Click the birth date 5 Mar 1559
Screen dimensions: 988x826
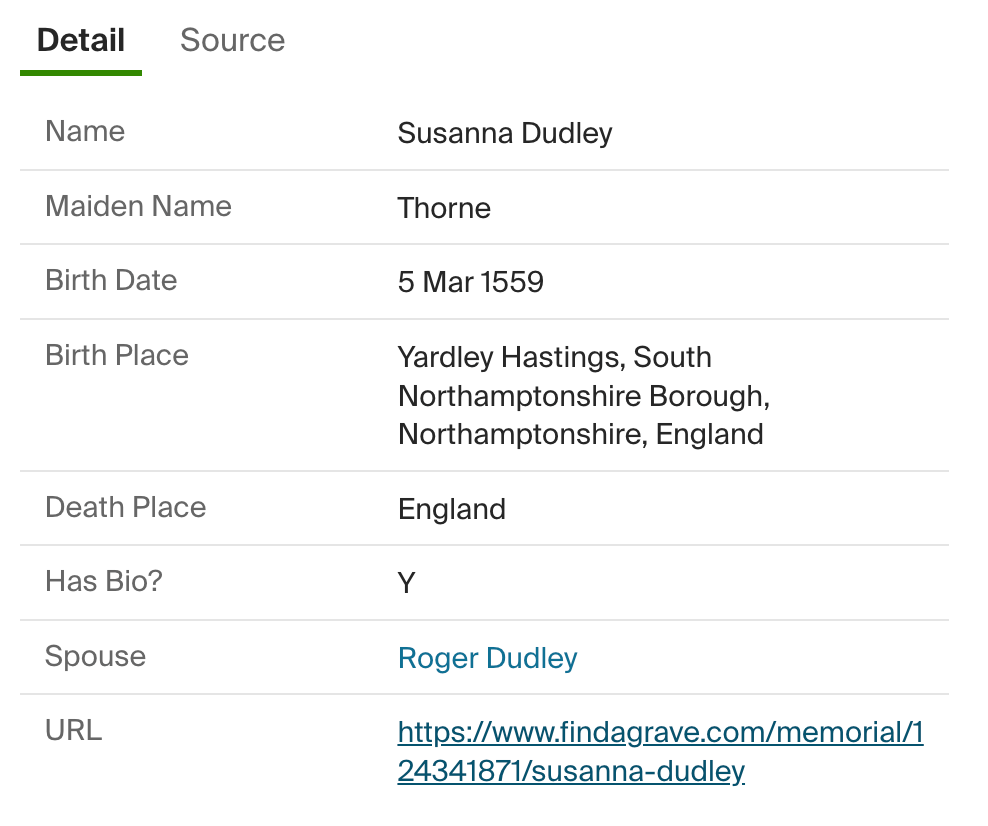click(470, 282)
